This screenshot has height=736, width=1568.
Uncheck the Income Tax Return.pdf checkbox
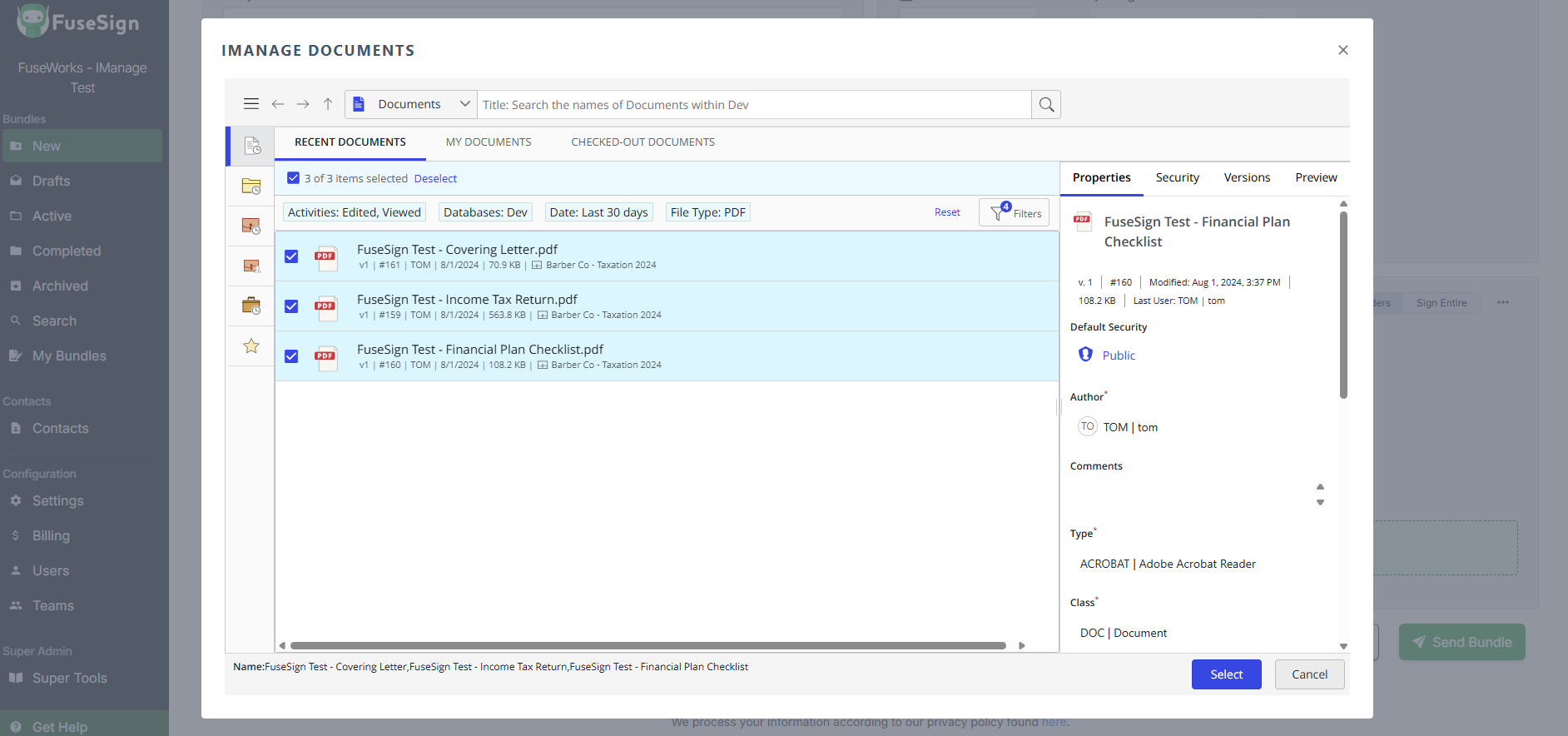(291, 306)
